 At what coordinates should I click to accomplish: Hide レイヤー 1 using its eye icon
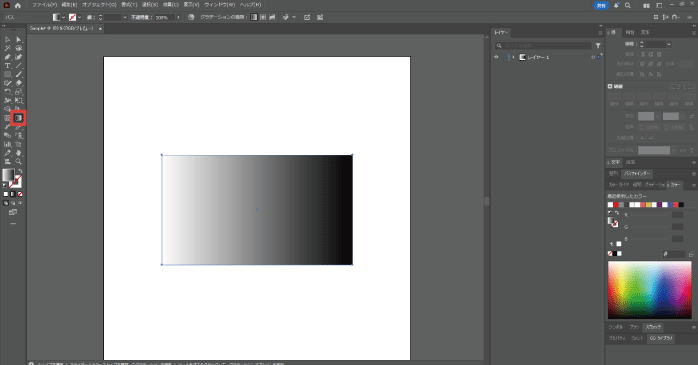coord(496,57)
